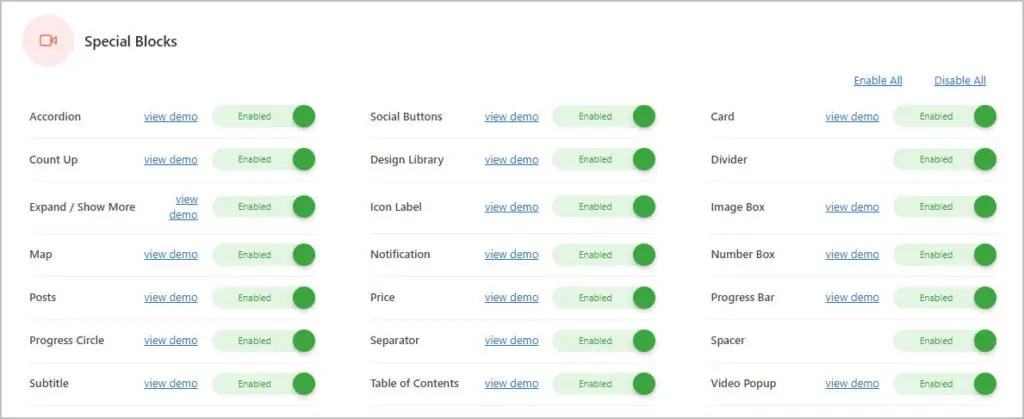The image size is (1024, 419).
Task: Disable the Accordion block toggle
Action: (264, 117)
